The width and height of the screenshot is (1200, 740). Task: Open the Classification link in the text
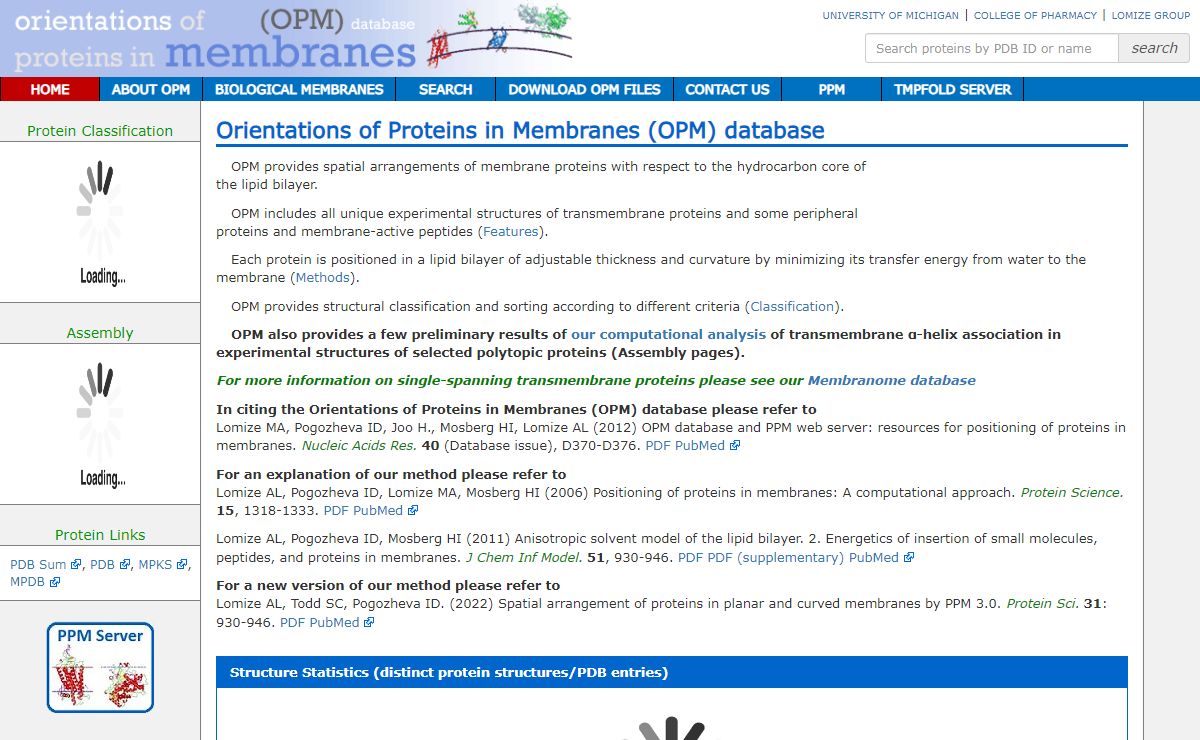coord(792,306)
